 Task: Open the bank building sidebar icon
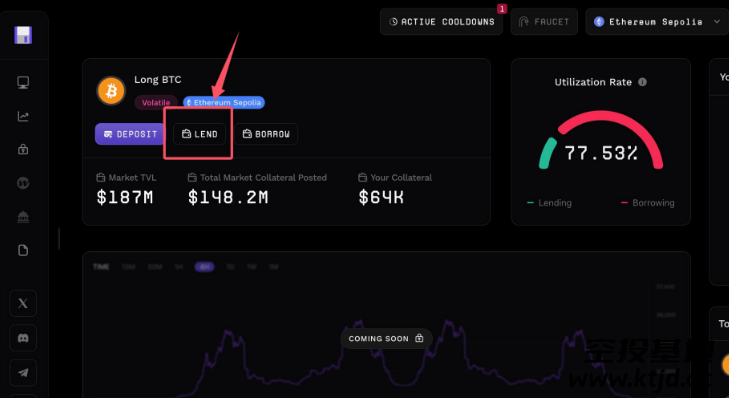point(23,217)
